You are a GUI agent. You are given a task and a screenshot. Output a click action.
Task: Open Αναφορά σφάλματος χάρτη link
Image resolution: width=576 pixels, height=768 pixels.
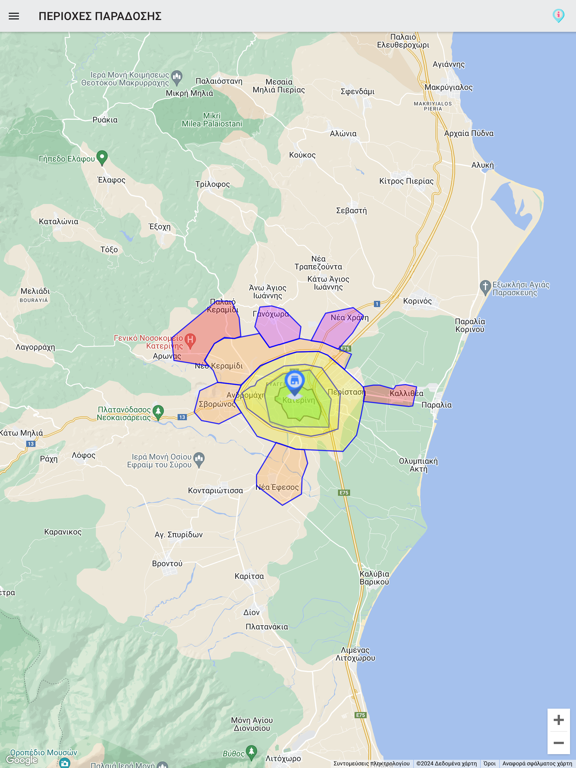click(537, 764)
